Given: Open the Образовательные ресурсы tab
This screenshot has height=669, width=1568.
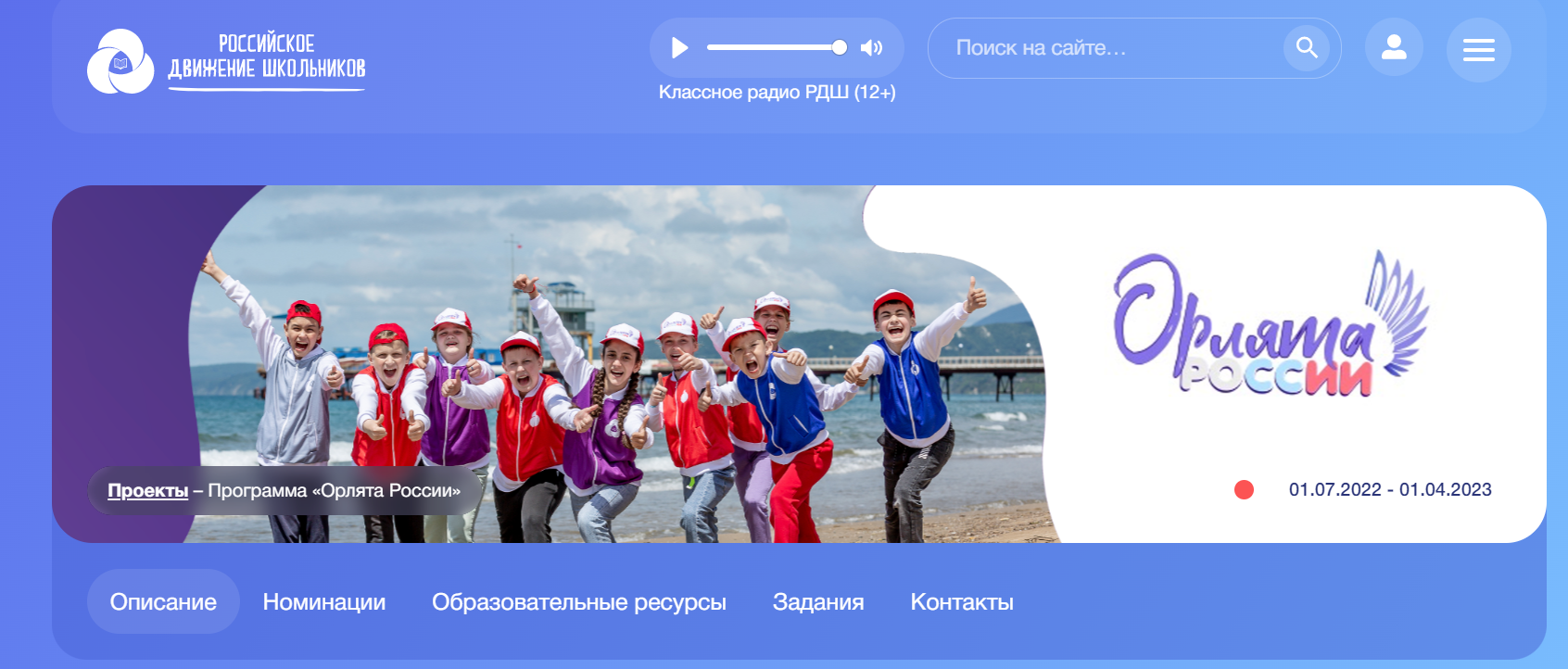Looking at the screenshot, I should click(579, 602).
